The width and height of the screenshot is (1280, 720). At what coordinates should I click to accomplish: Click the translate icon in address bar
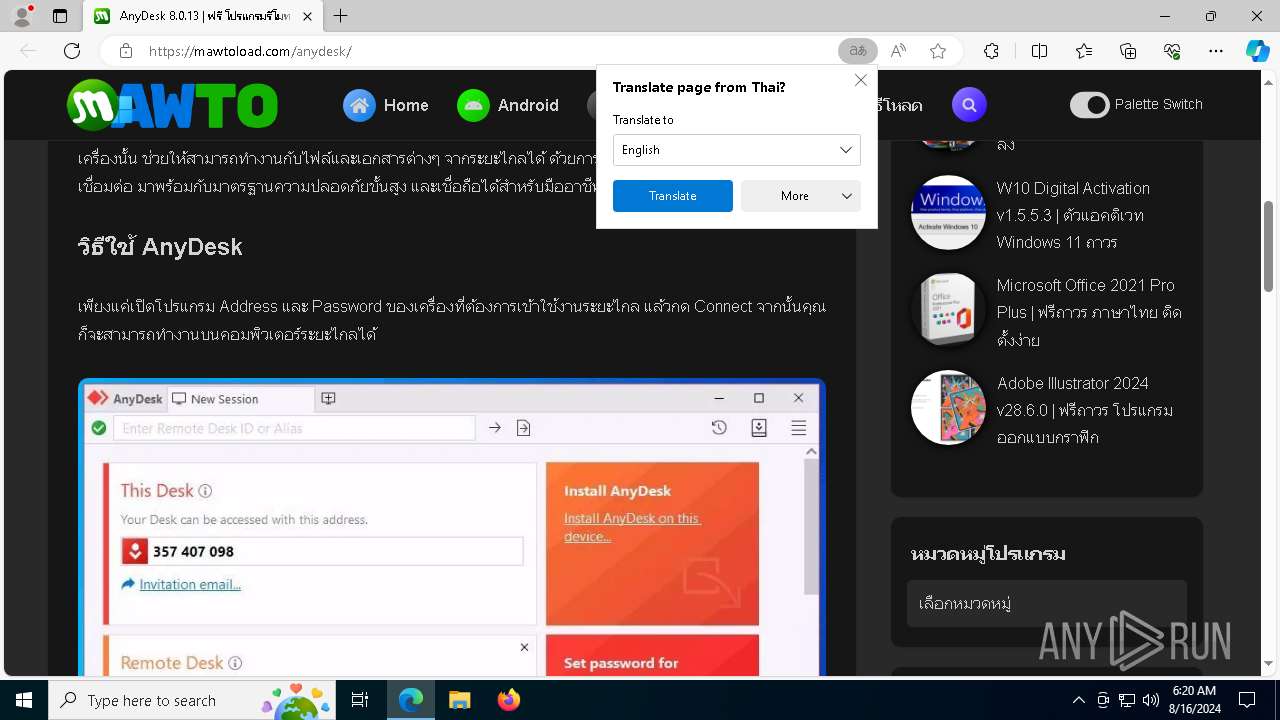coord(857,51)
